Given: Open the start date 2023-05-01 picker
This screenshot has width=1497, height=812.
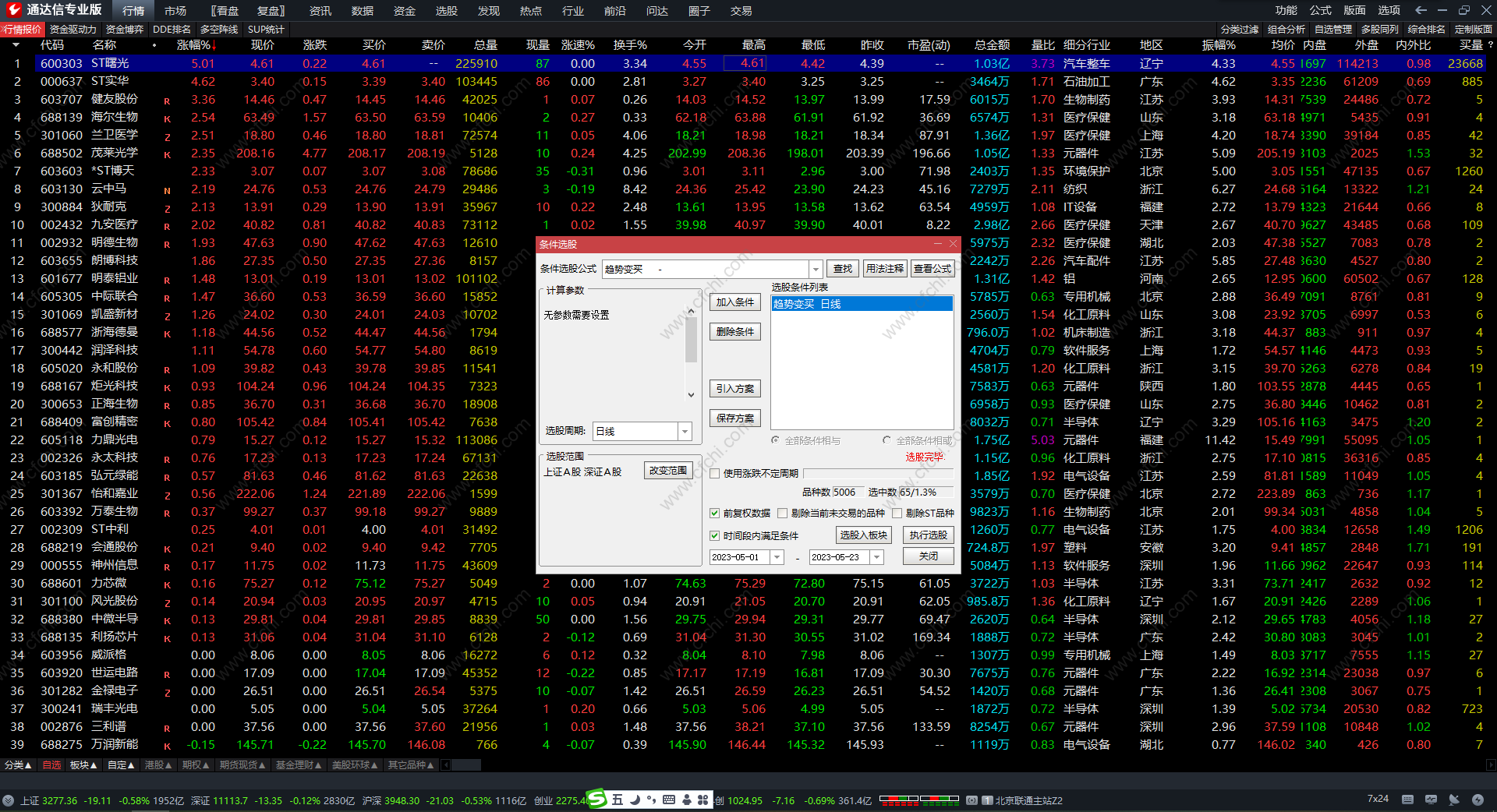Looking at the screenshot, I should click(x=777, y=557).
